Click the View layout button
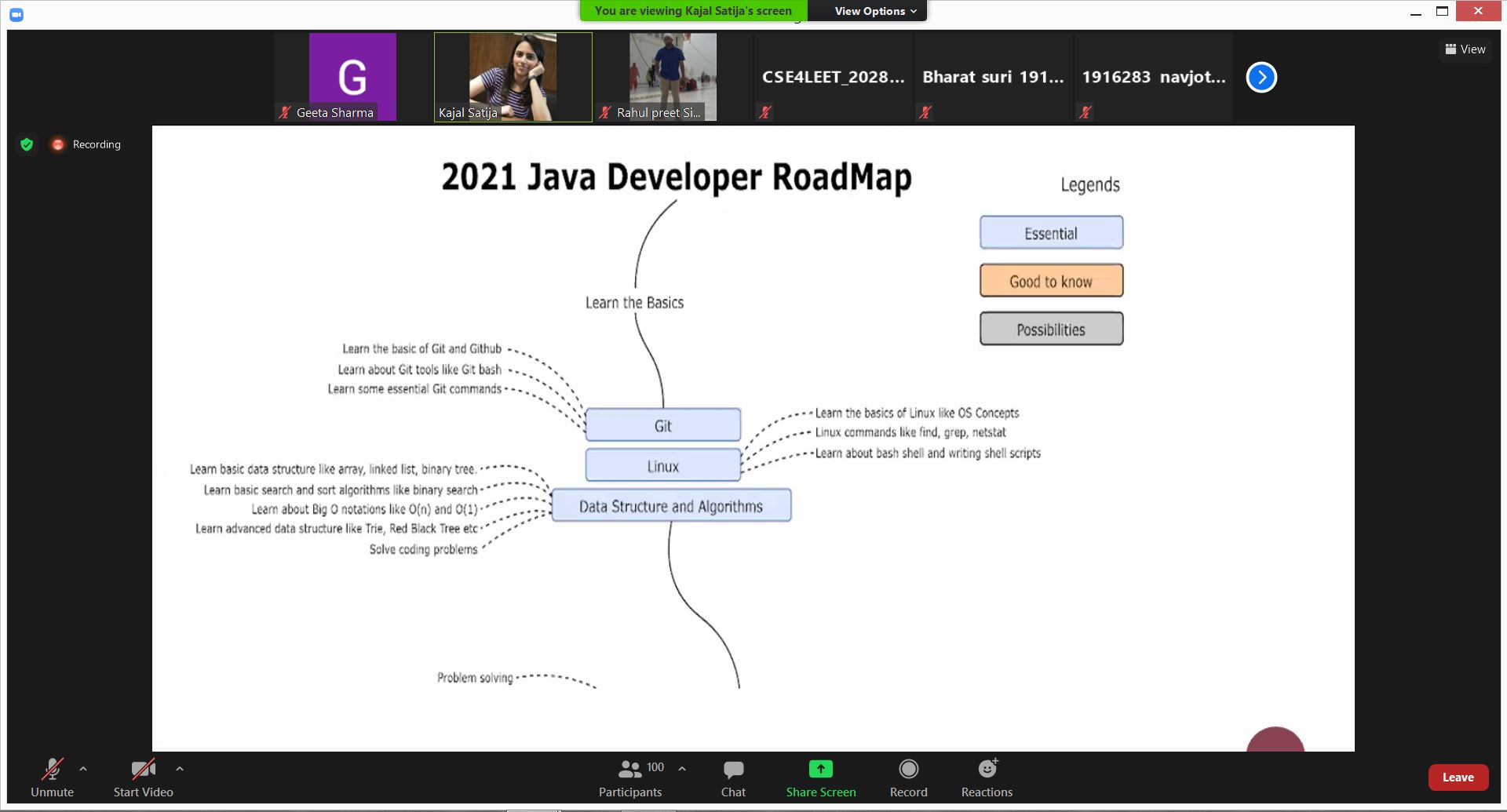1507x812 pixels. (x=1465, y=49)
